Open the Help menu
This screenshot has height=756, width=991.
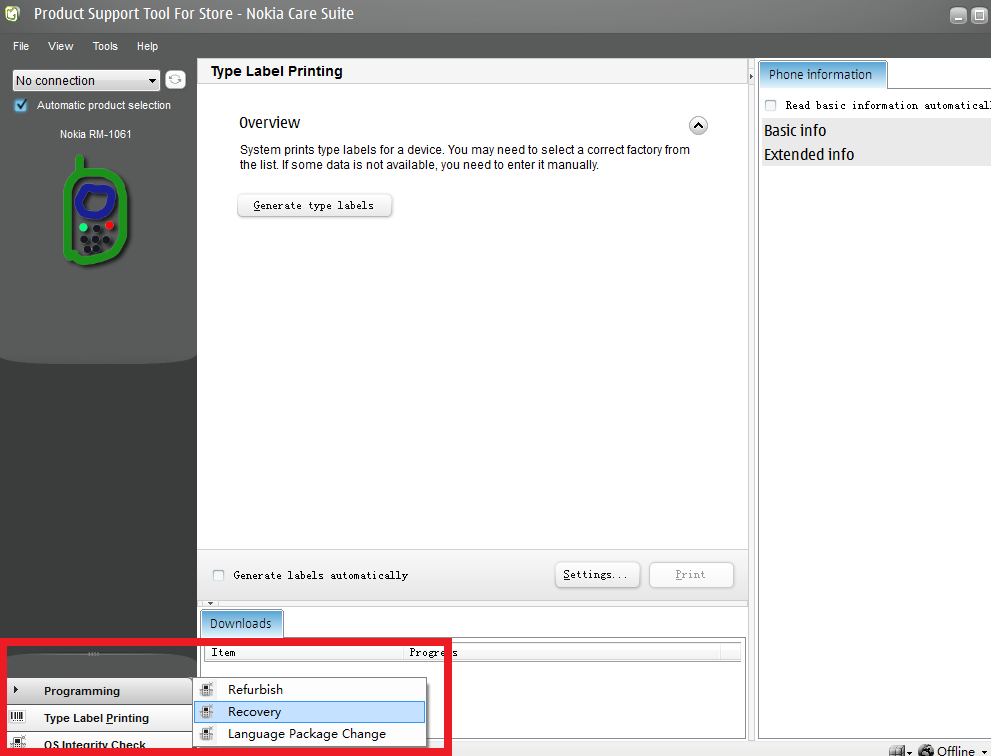(x=147, y=46)
